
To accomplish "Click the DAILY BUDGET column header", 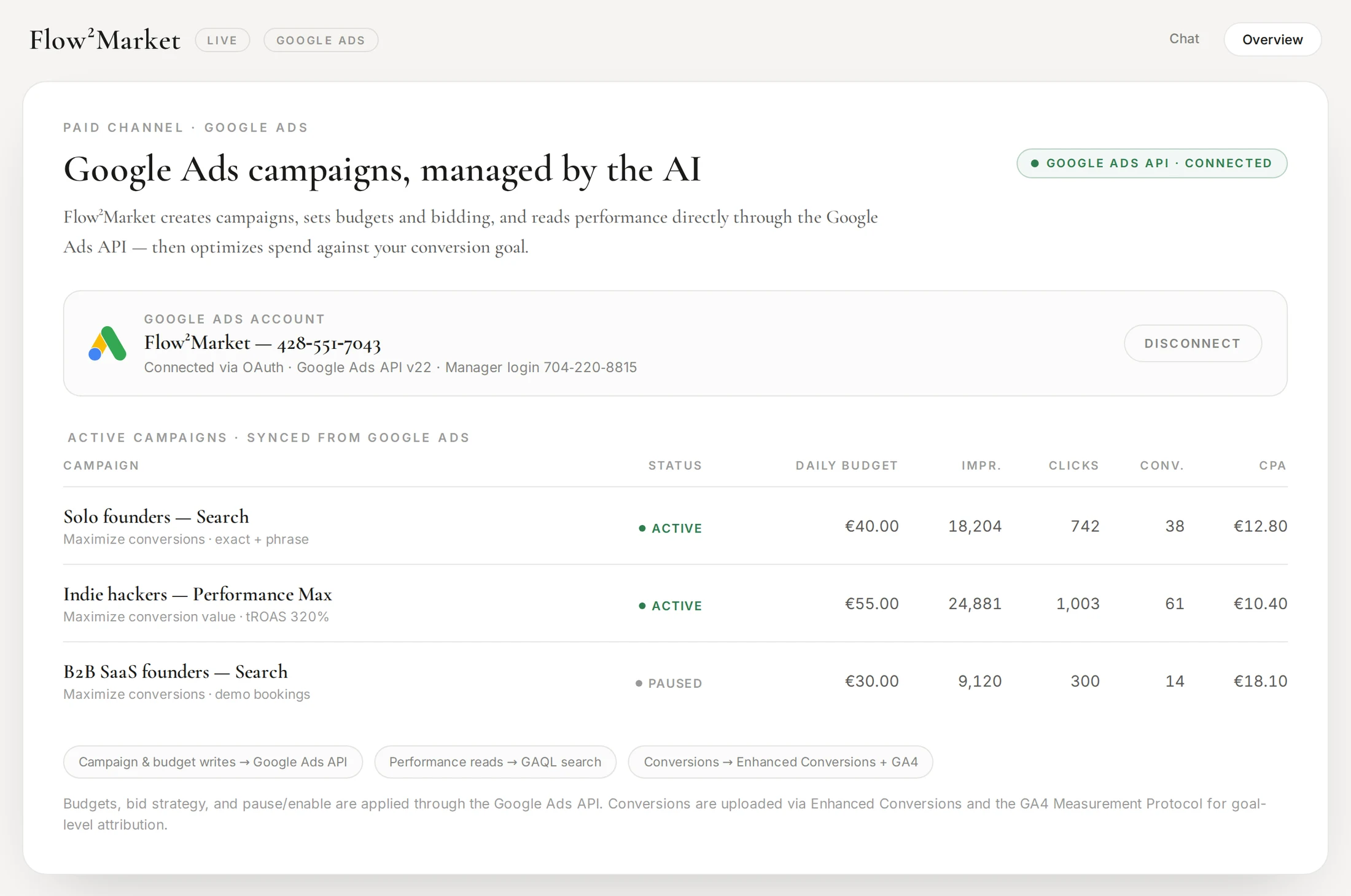I will 847,466.
